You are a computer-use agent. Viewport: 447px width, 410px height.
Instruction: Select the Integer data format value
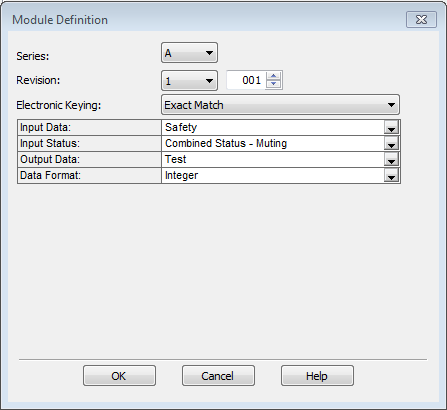tap(273, 175)
